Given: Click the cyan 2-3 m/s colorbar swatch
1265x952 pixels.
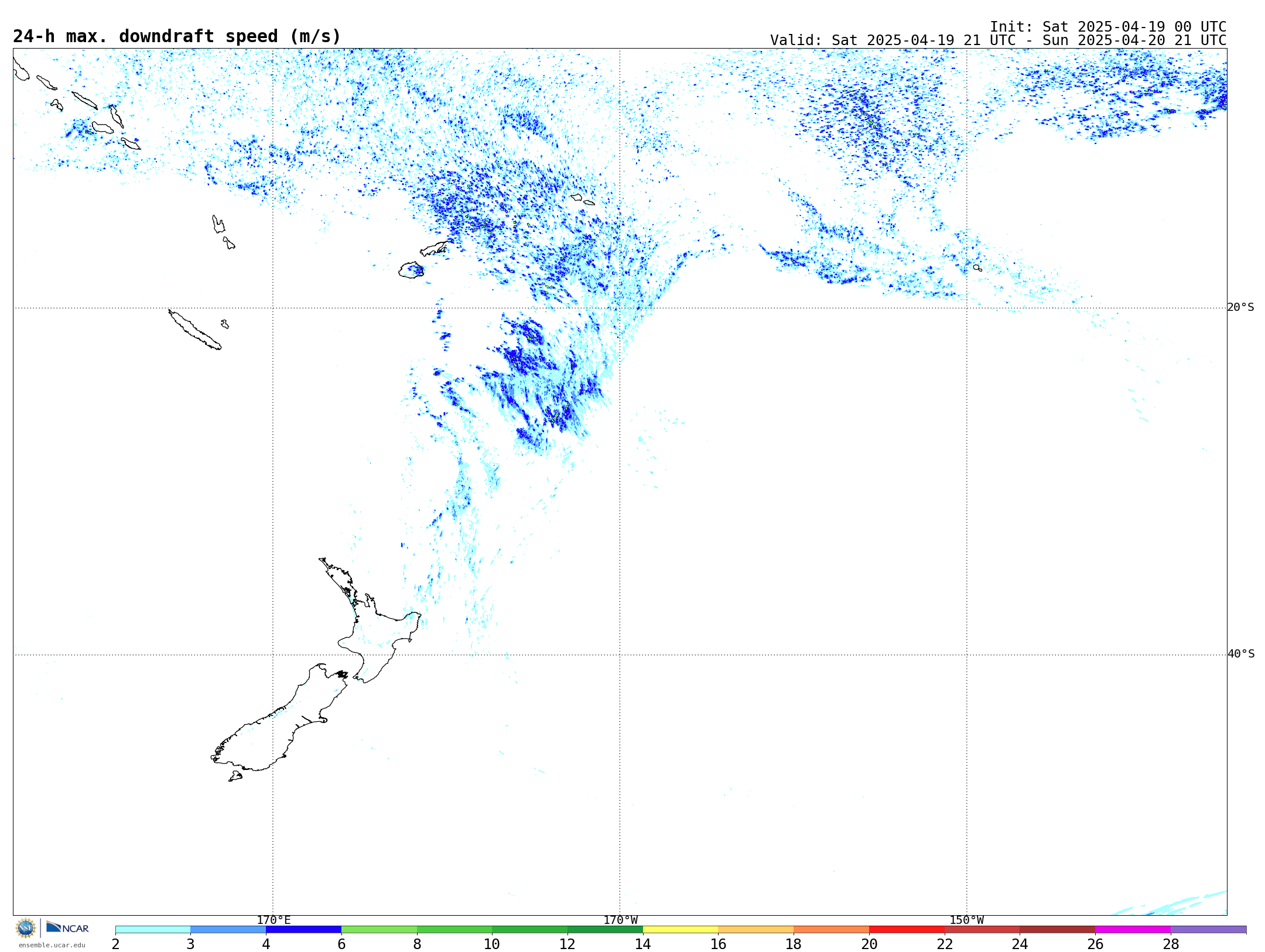Looking at the screenshot, I should click(153, 930).
